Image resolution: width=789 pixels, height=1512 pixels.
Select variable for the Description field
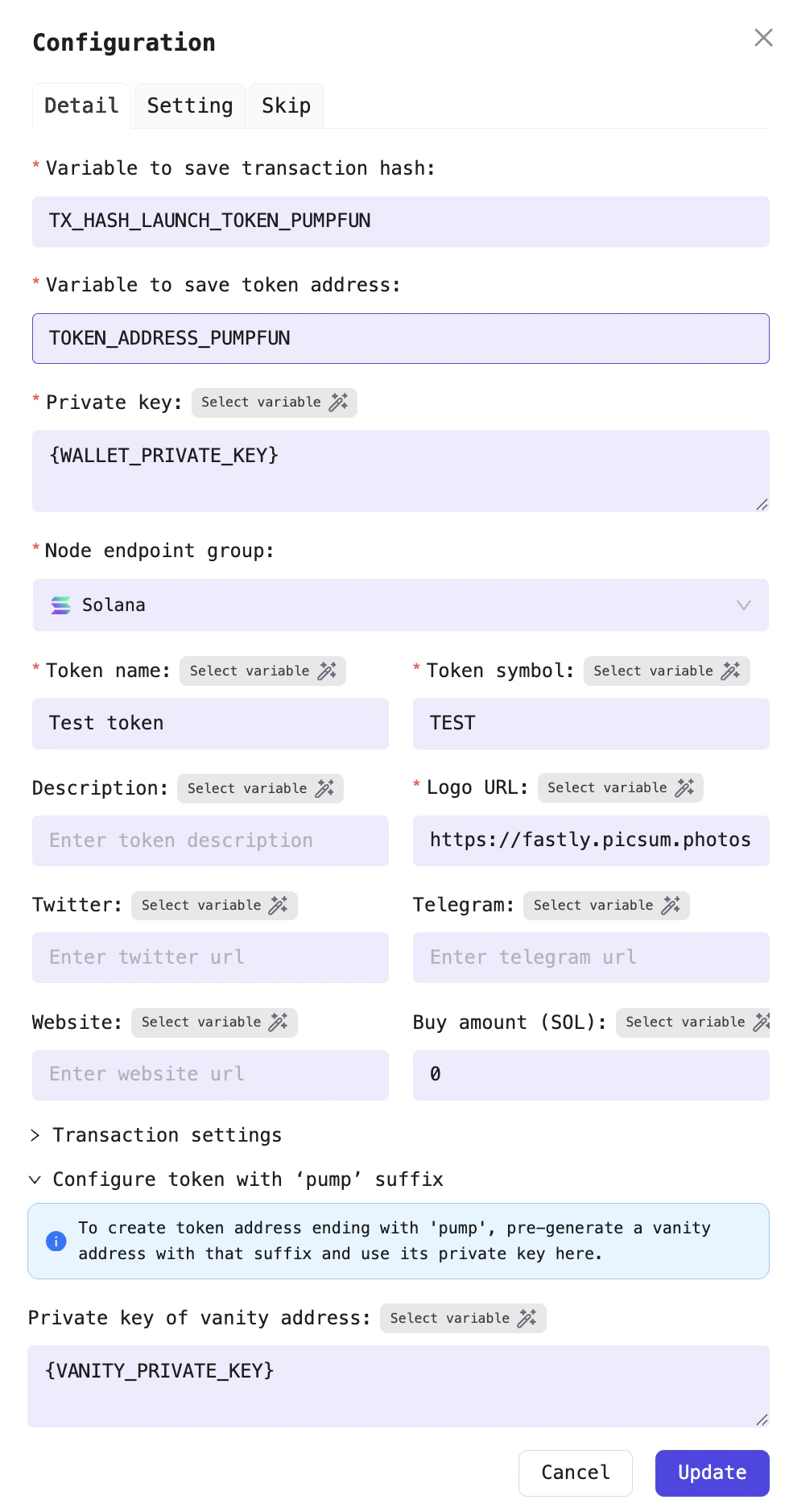click(260, 788)
